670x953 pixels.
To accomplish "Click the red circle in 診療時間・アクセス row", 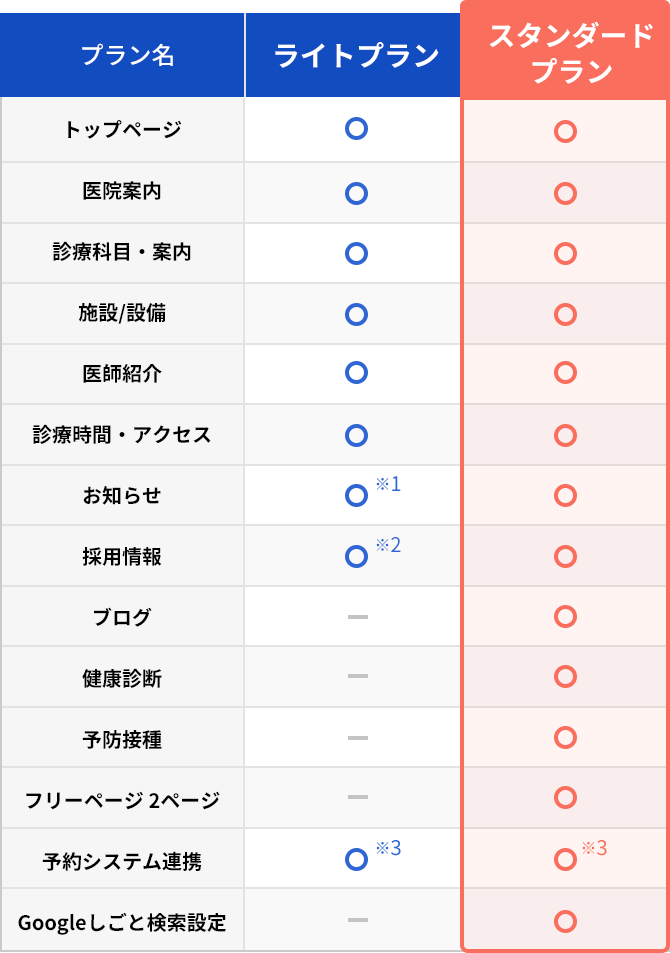I will pyautogui.click(x=565, y=435).
